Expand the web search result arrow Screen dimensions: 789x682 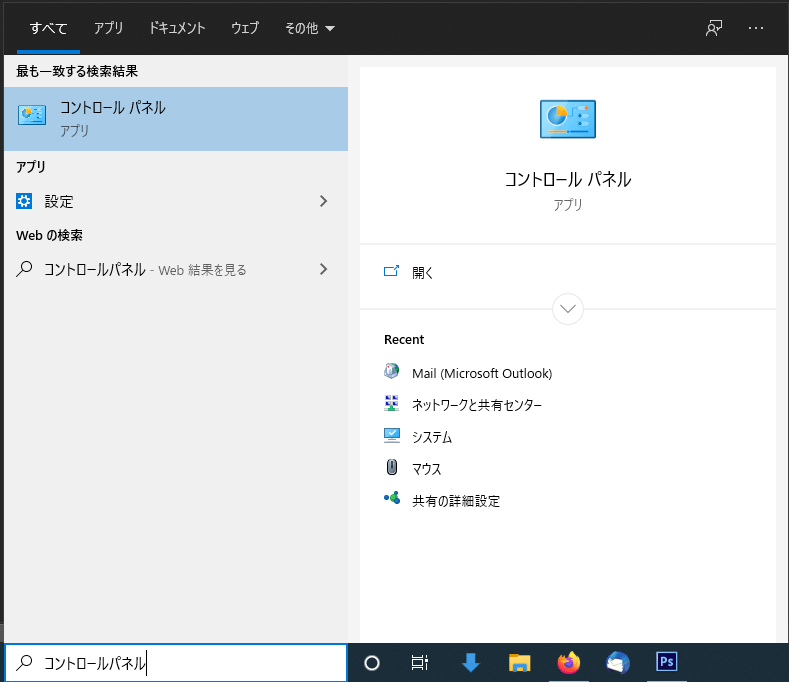[323, 269]
